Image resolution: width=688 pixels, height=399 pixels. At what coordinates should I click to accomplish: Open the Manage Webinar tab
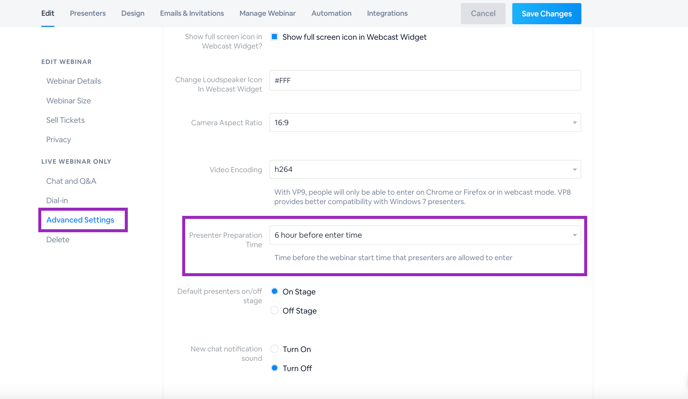[x=268, y=13]
